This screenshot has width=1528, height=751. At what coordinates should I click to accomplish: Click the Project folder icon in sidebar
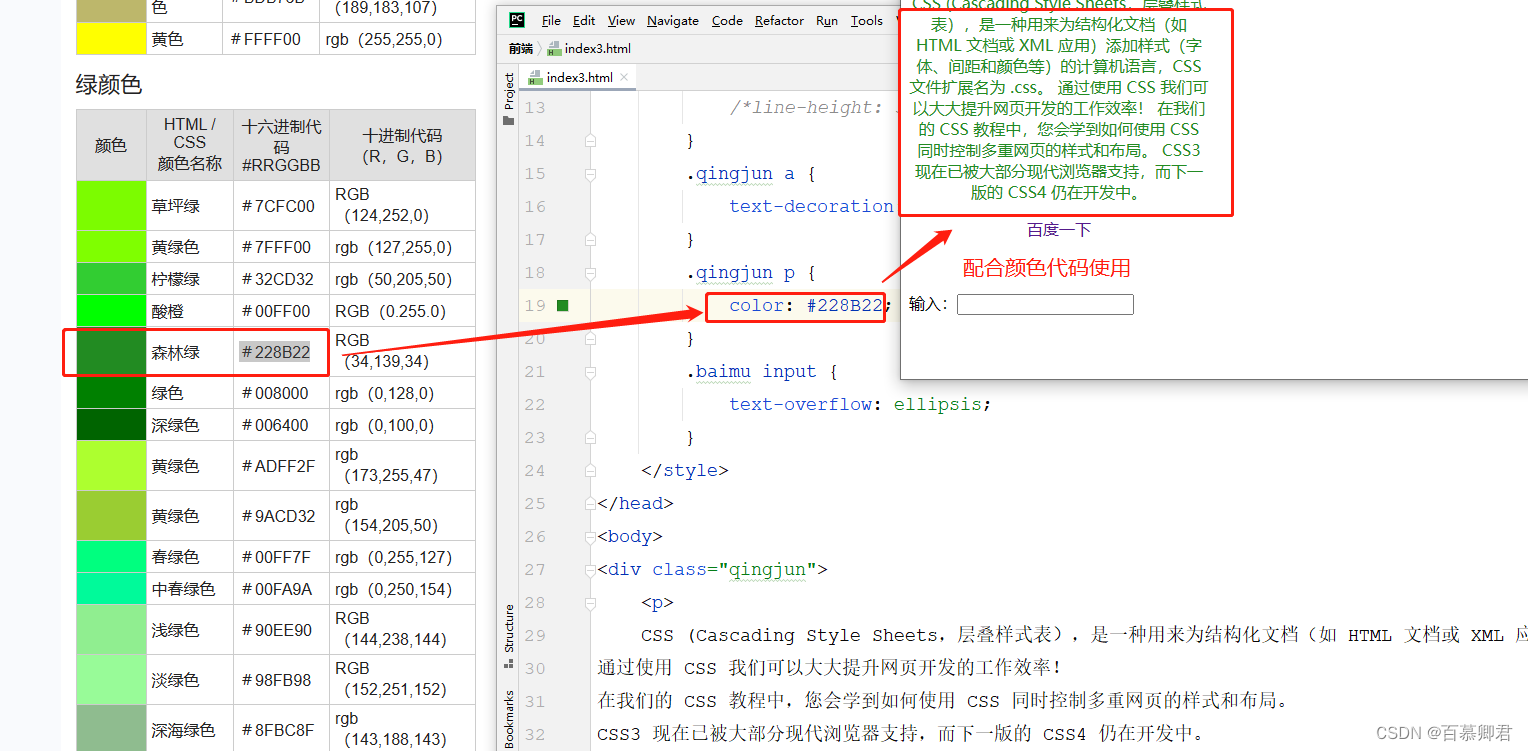[508, 120]
